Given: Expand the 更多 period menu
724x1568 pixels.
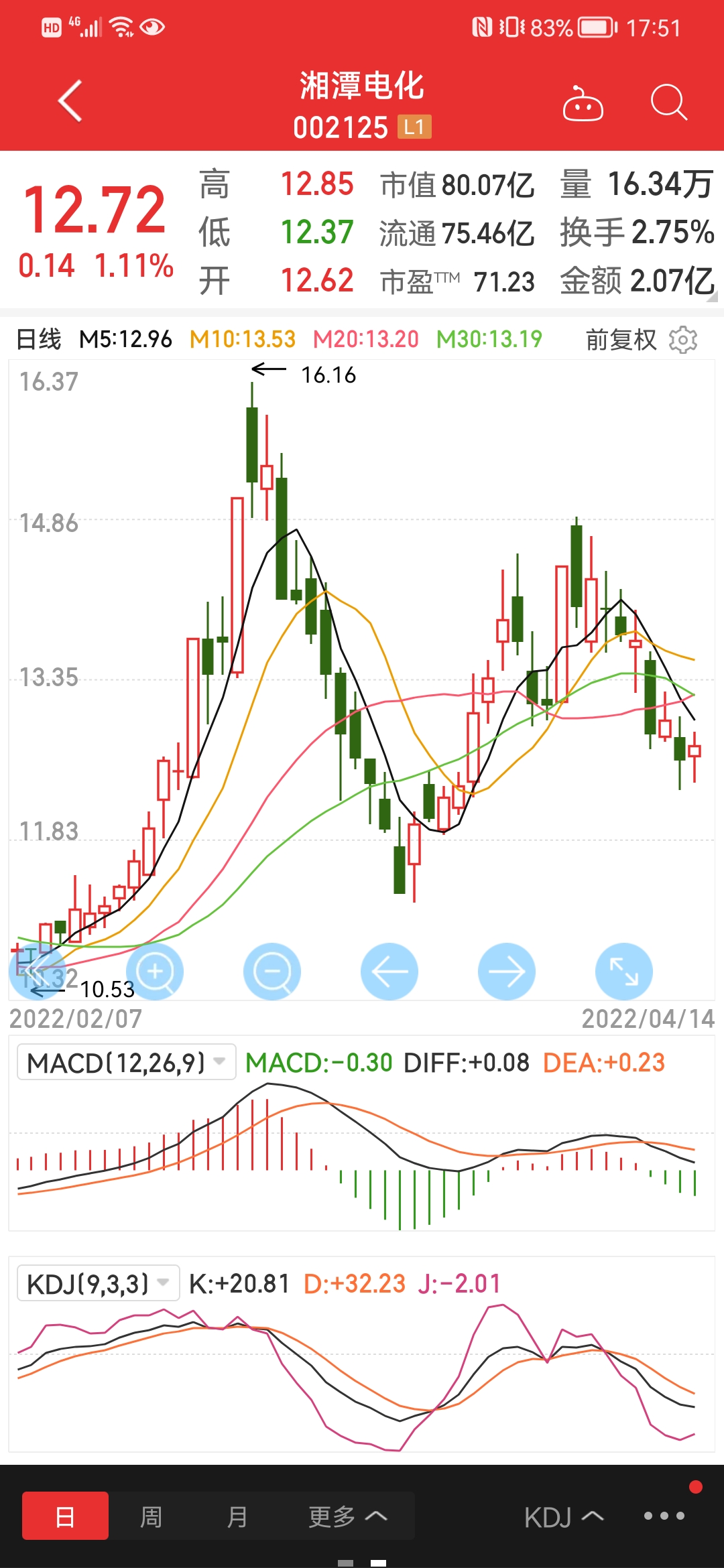Looking at the screenshot, I should (347, 1516).
